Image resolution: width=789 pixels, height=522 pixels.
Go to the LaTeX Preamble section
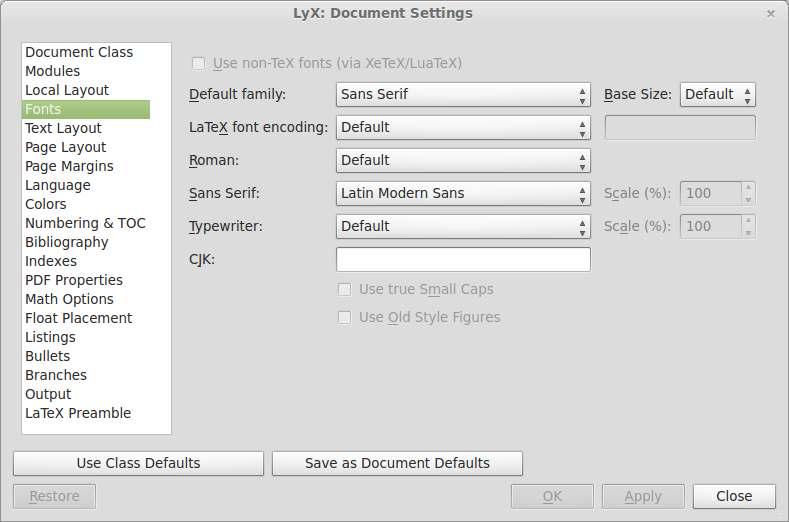click(x=78, y=413)
